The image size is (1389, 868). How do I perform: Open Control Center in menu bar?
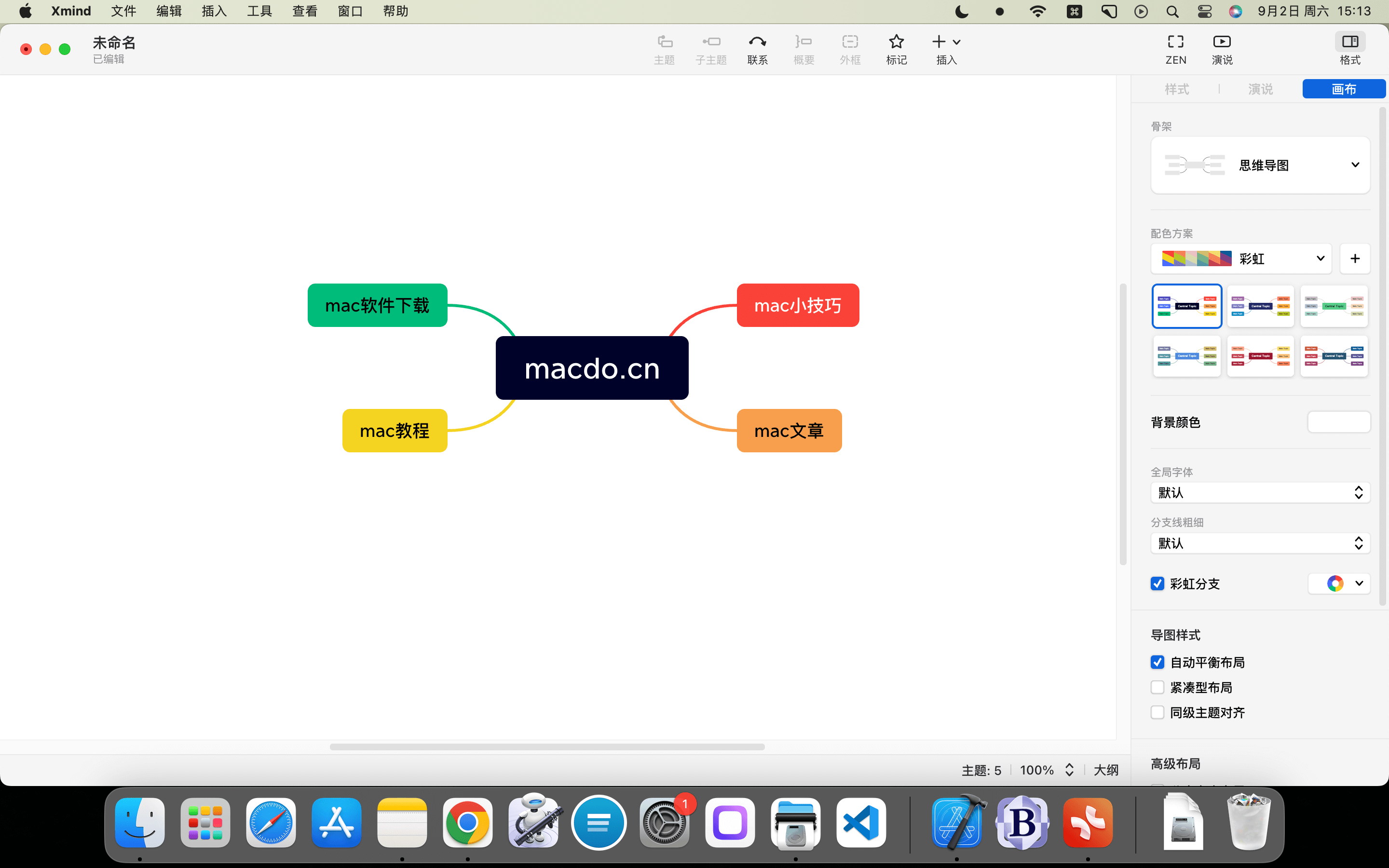click(x=1204, y=12)
